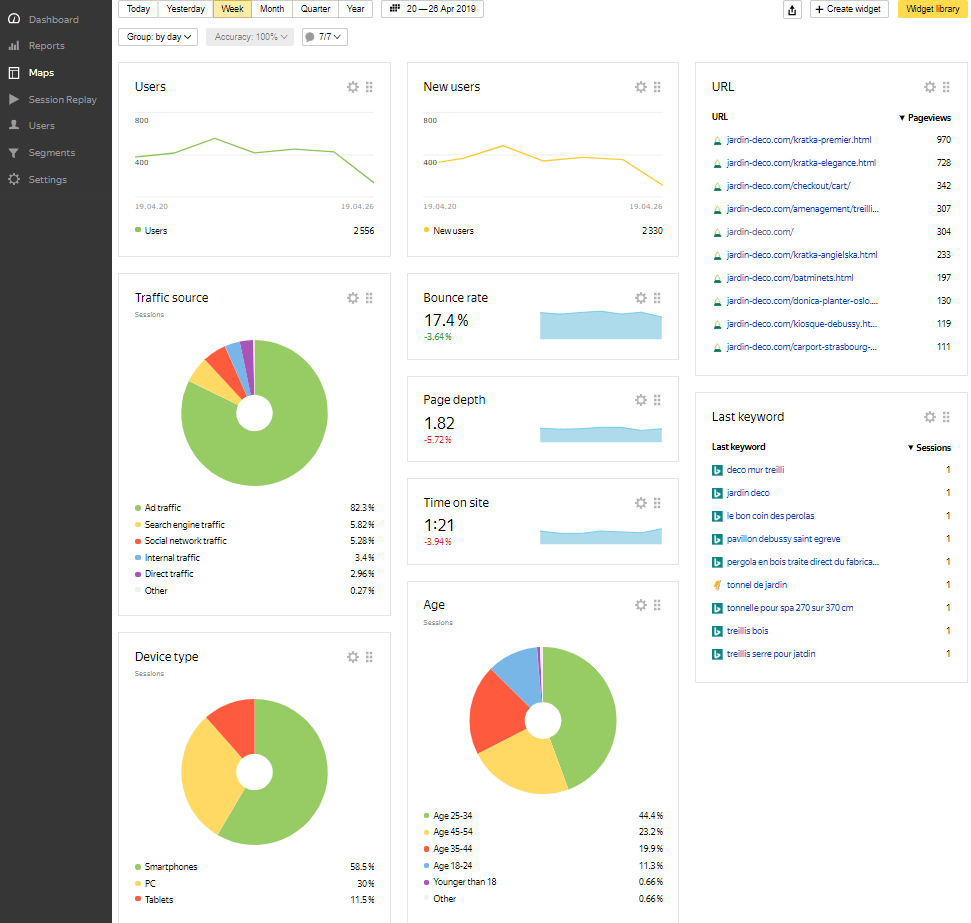Select the Today period tab

point(138,9)
